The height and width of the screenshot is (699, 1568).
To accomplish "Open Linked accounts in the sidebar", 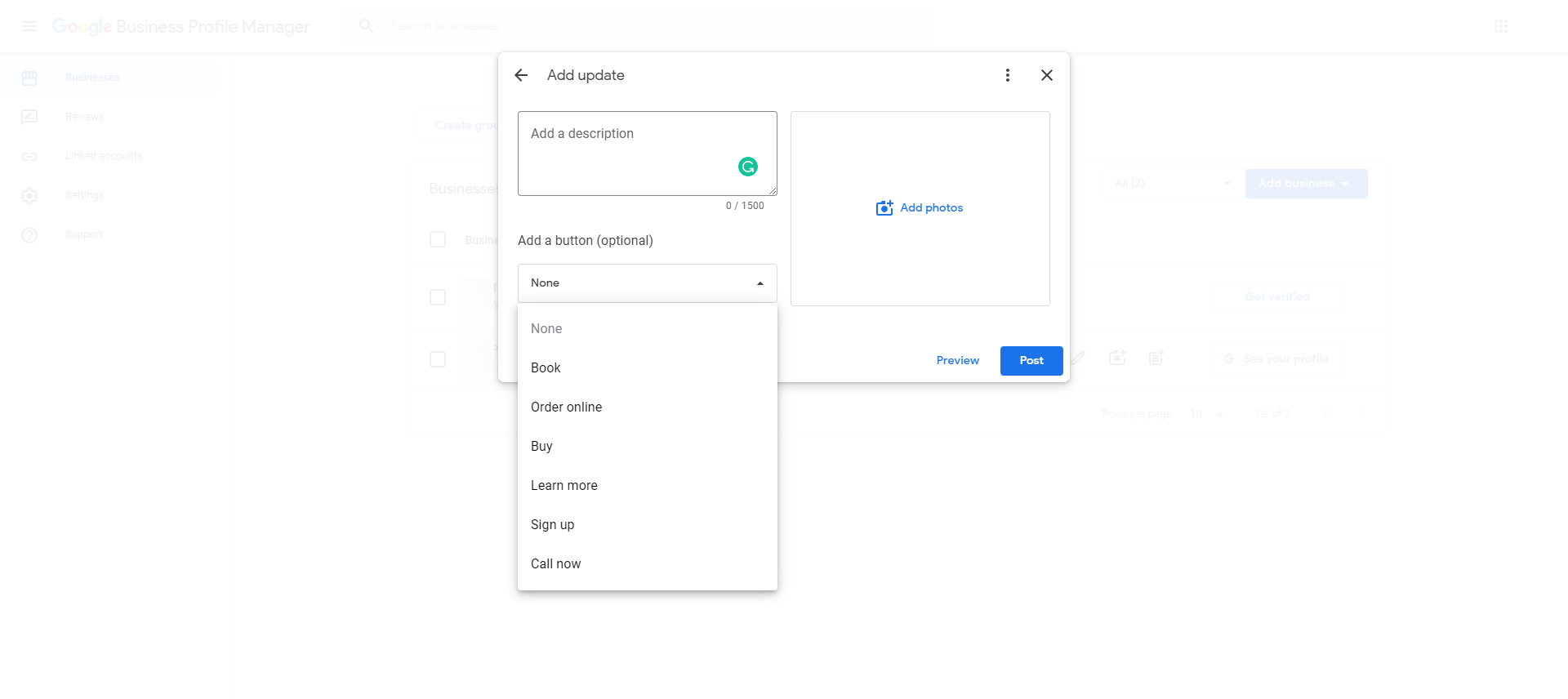I will 104,156.
